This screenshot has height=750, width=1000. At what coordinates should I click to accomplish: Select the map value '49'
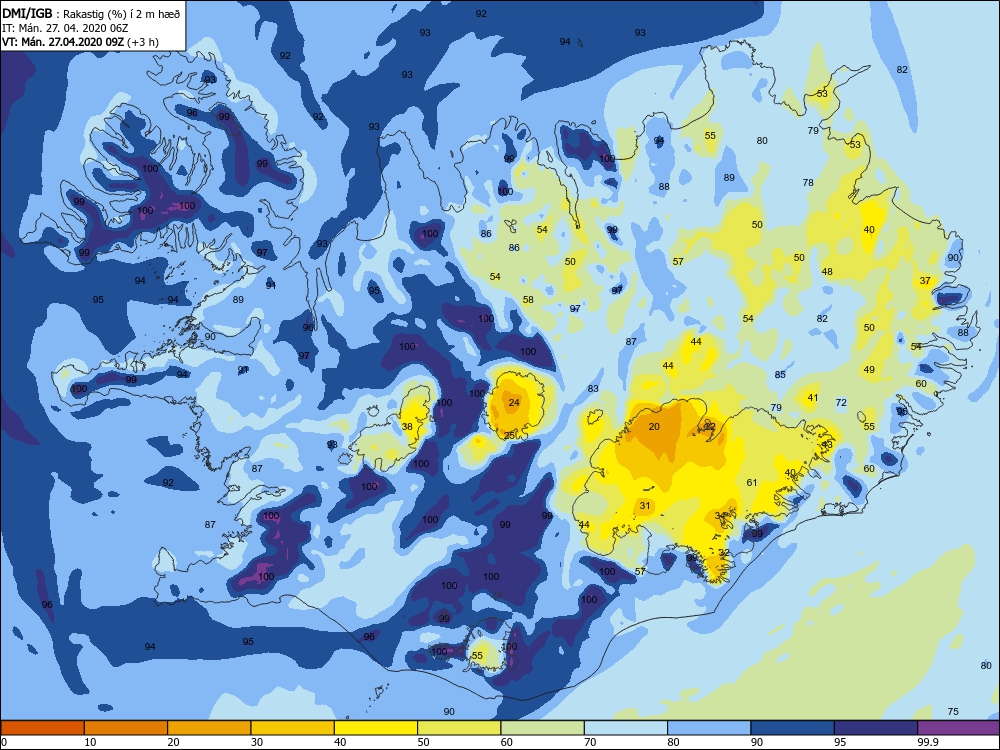(869, 369)
